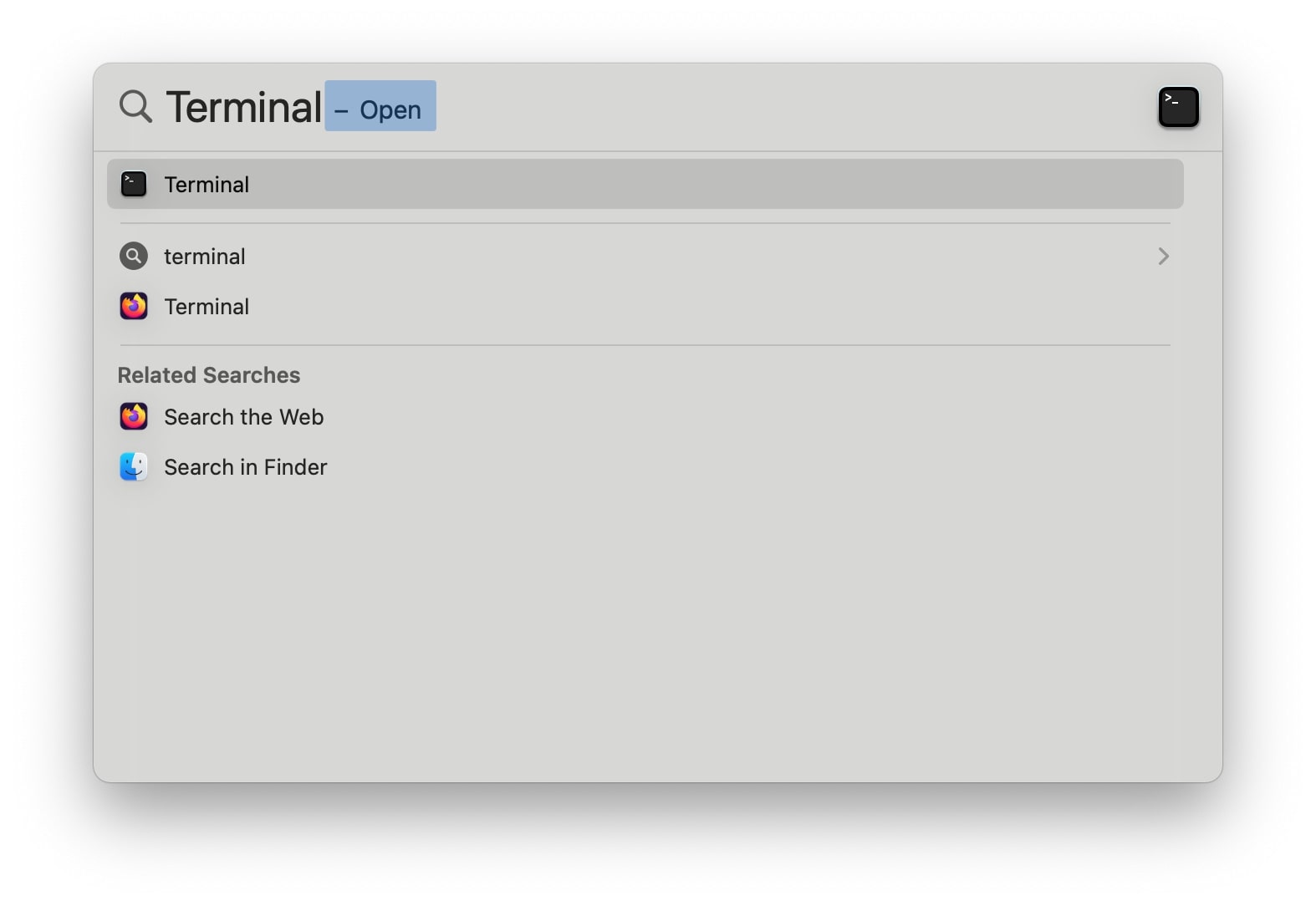Open Search the Web related search
This screenshot has width=1316, height=906.
coord(243,417)
